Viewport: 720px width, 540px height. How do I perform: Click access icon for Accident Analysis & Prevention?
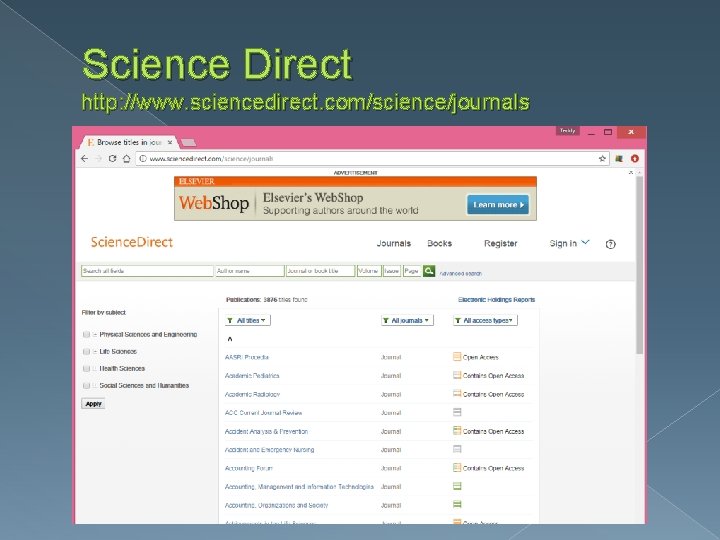[x=457, y=431]
